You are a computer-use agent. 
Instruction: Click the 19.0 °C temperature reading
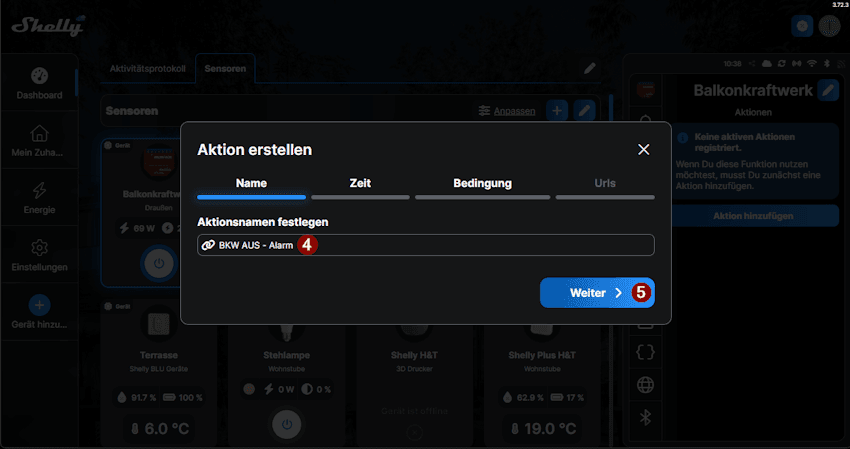(542, 429)
